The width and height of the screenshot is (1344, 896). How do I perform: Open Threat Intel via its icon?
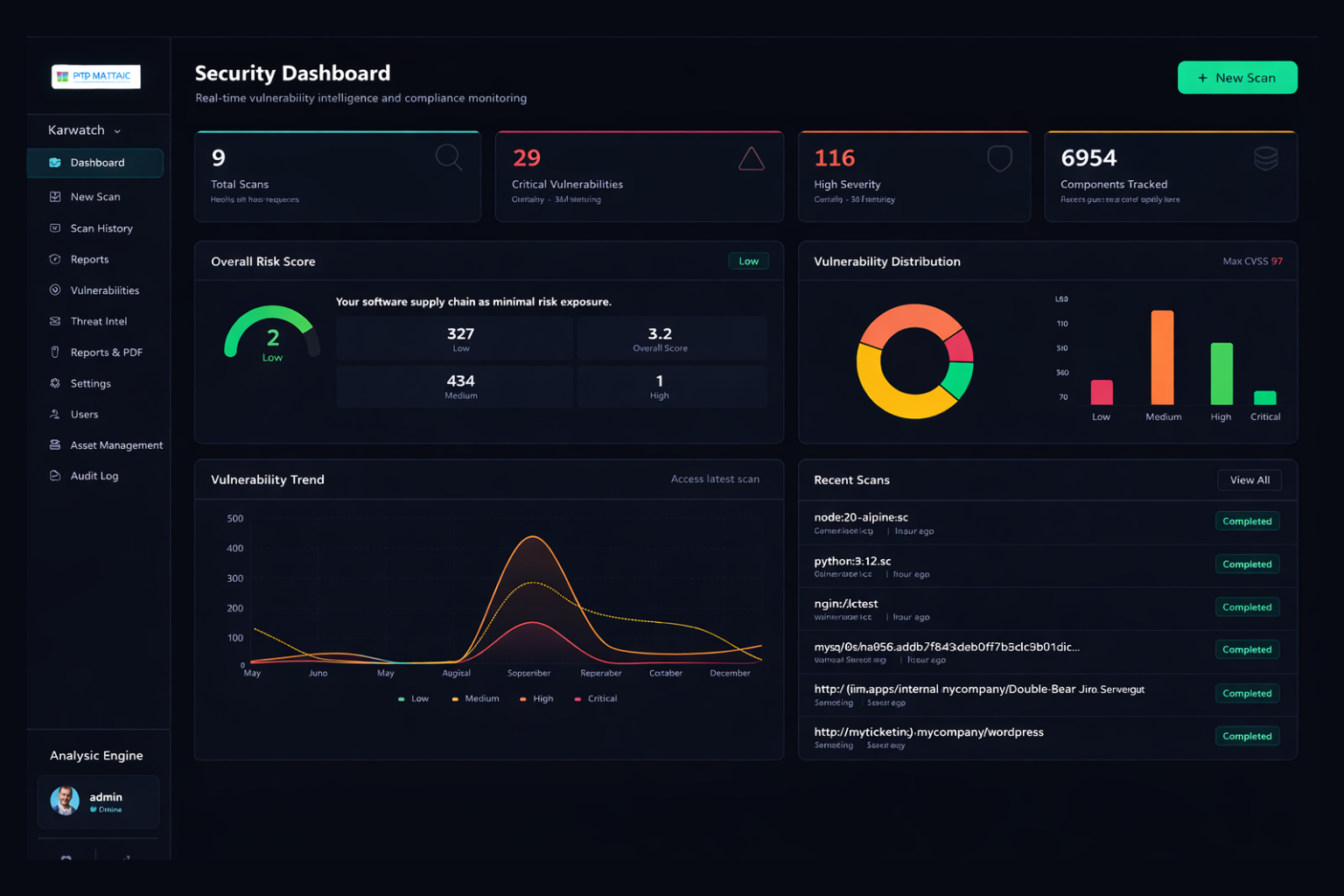click(55, 321)
